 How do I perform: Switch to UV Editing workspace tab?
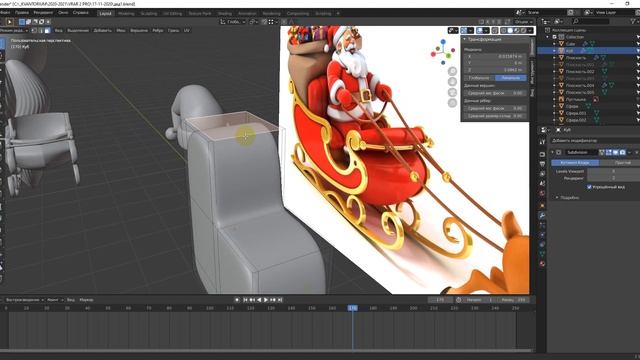pos(172,13)
